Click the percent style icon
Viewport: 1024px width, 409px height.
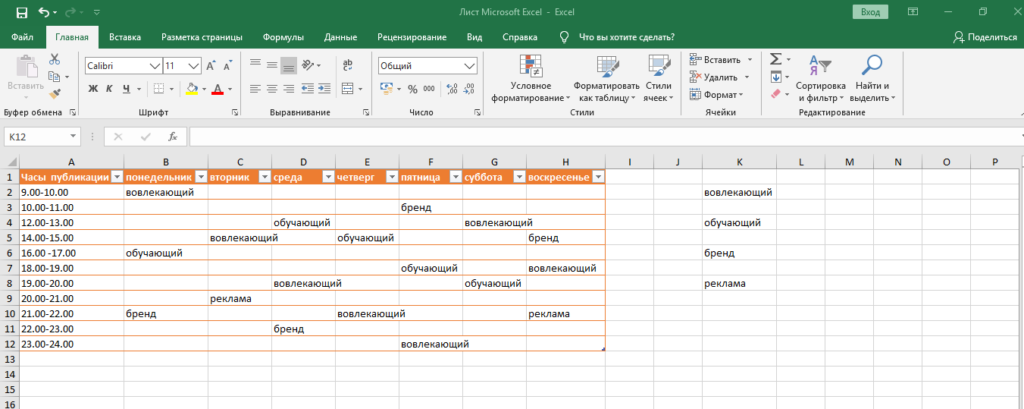pos(413,89)
